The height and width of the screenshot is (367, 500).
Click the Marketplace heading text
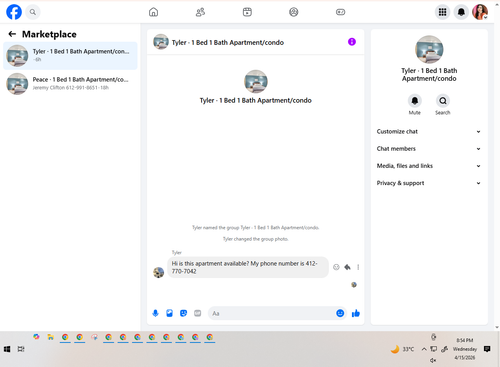point(49,34)
